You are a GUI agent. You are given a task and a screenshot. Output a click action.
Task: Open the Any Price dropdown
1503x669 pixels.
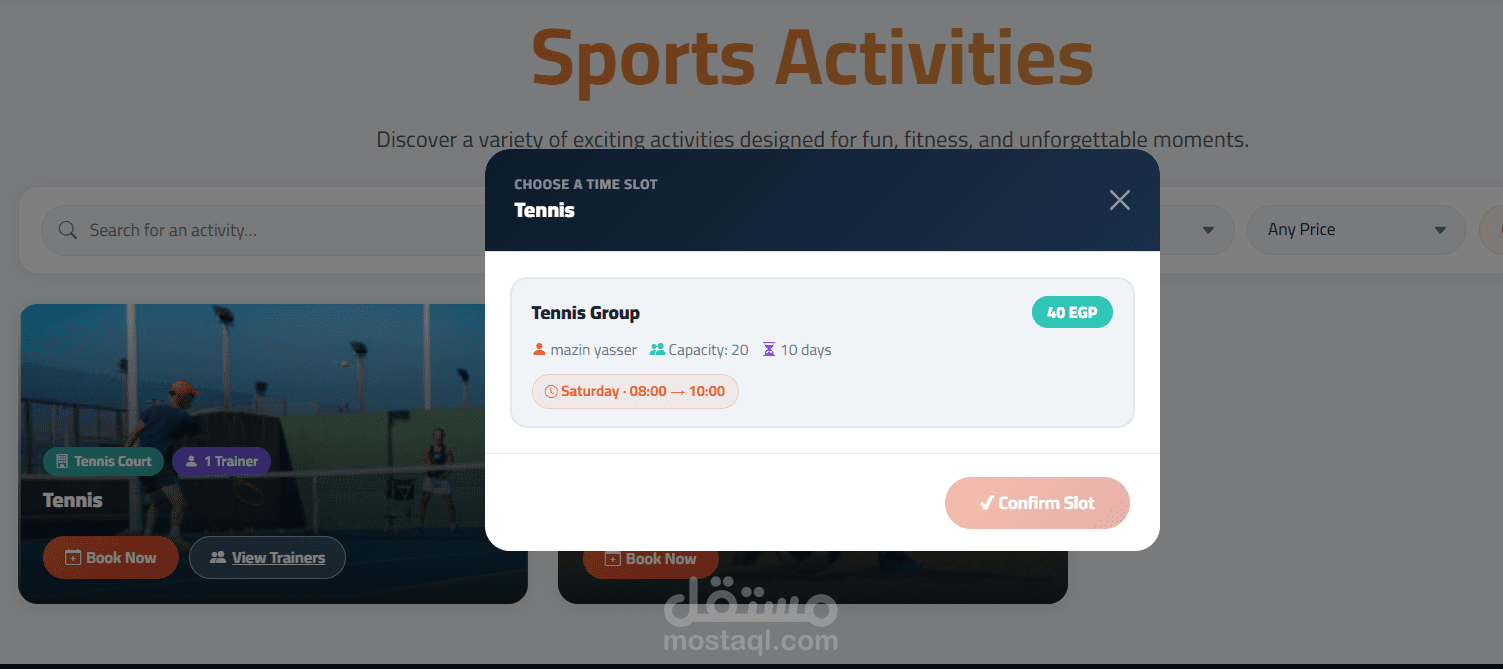point(1355,230)
